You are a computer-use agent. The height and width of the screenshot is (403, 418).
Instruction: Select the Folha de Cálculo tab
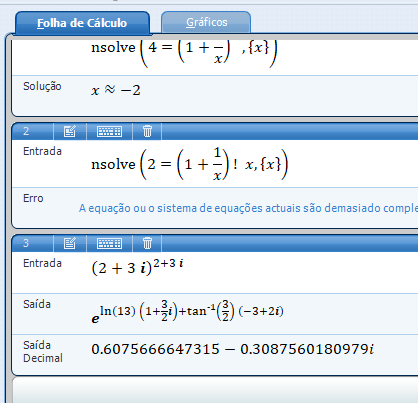point(82,23)
